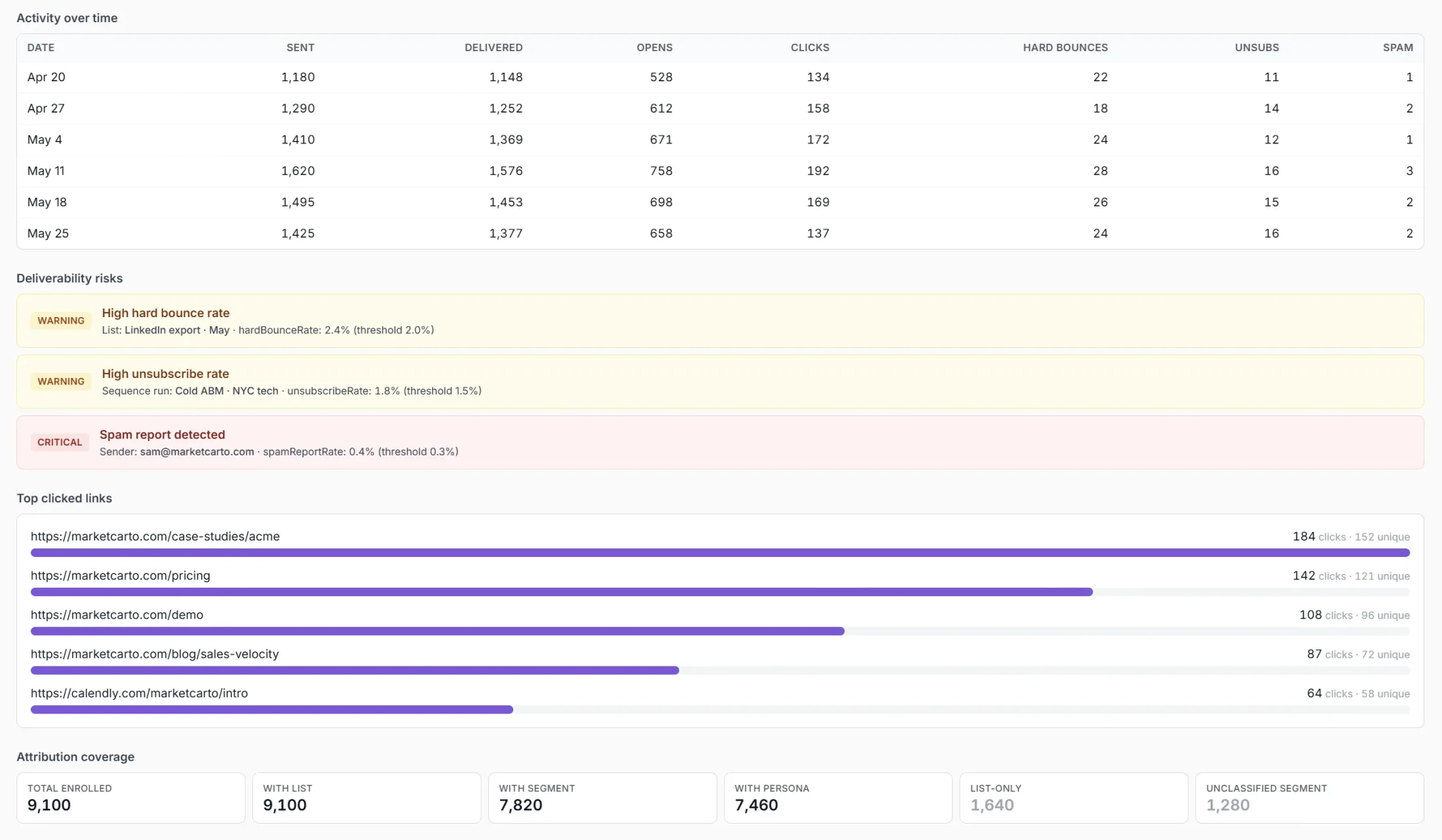Click hard bounces value 28
The width and height of the screenshot is (1442, 840).
point(1101,171)
